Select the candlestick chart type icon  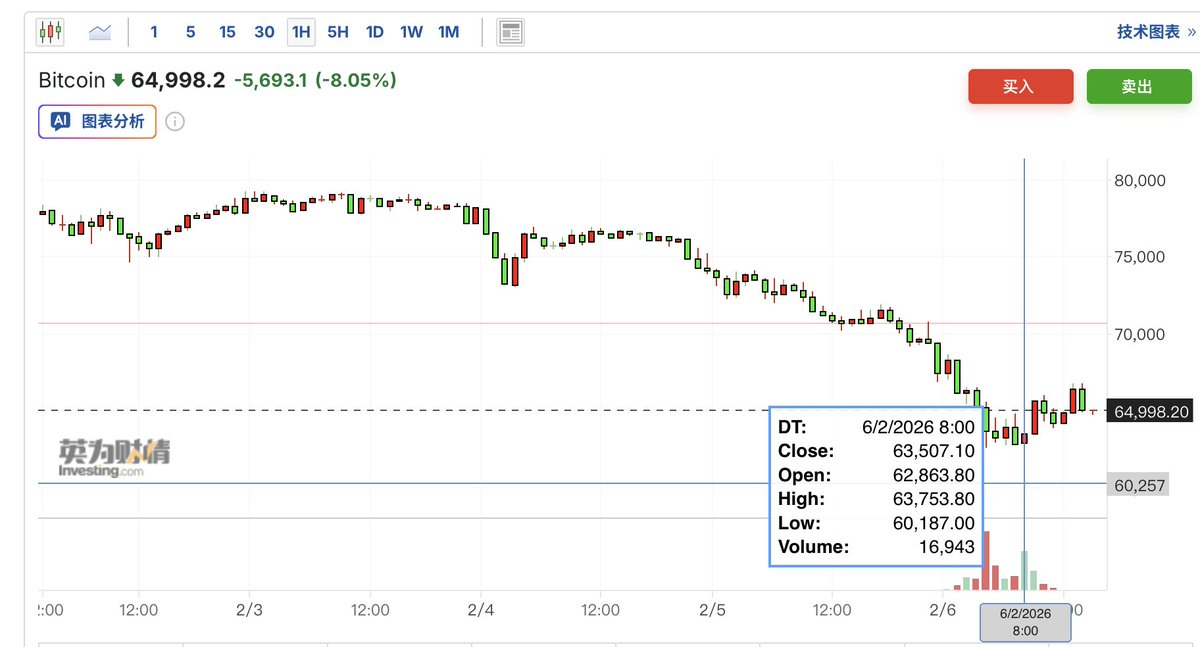pos(51,31)
